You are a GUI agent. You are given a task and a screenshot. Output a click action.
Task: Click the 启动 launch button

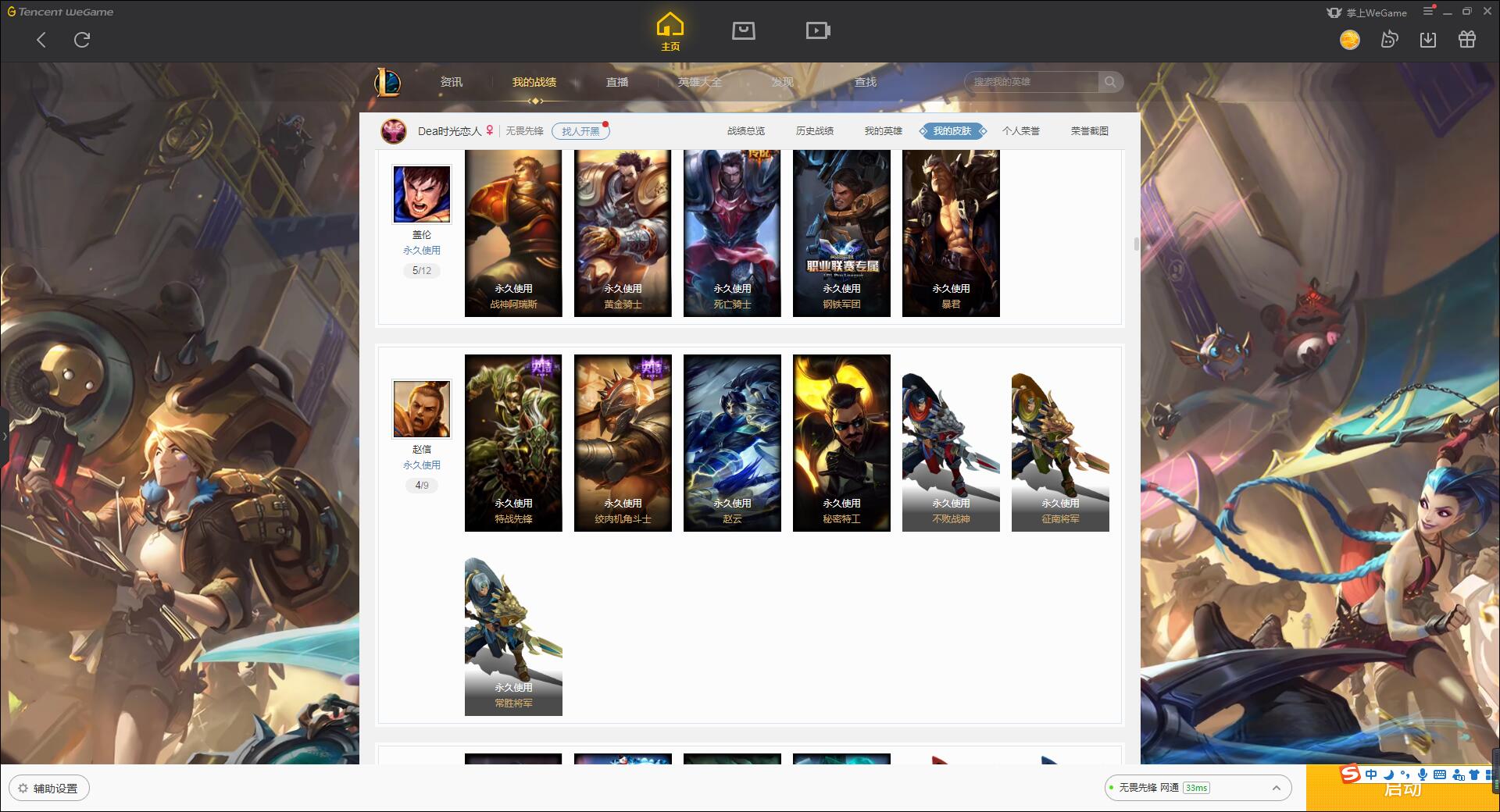tap(1402, 789)
